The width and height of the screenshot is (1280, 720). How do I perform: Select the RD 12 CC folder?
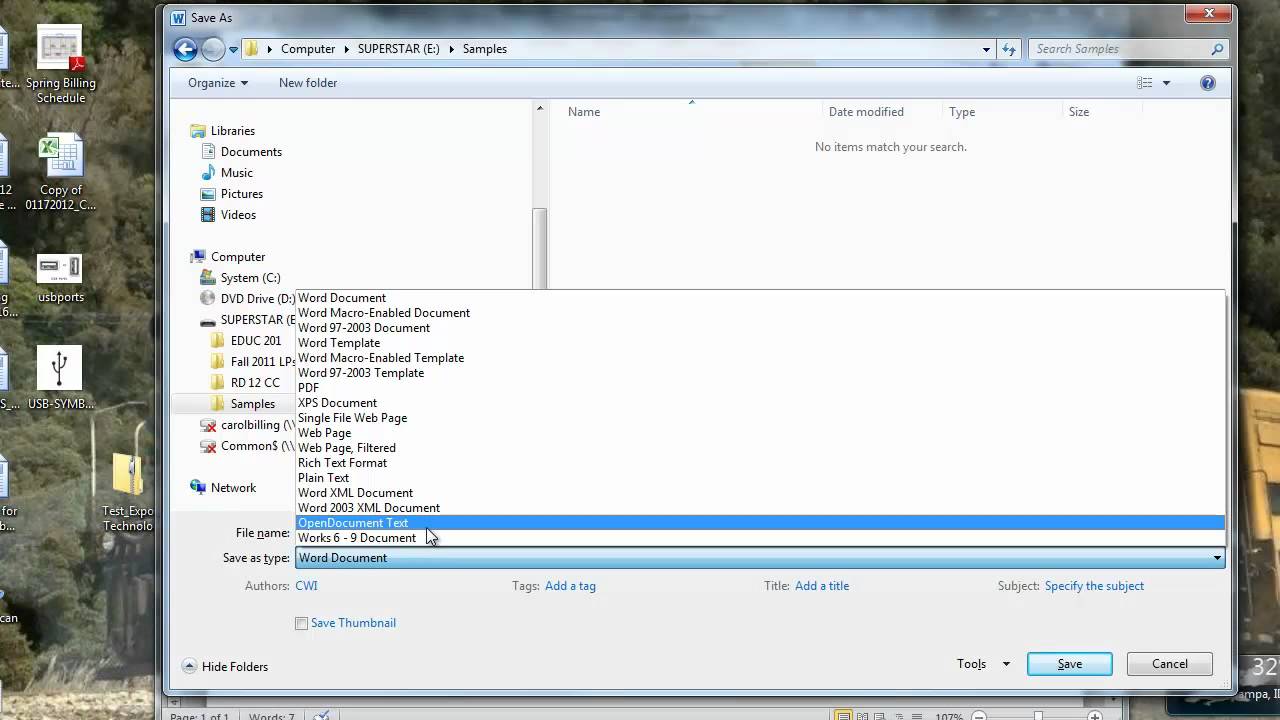tap(245, 383)
